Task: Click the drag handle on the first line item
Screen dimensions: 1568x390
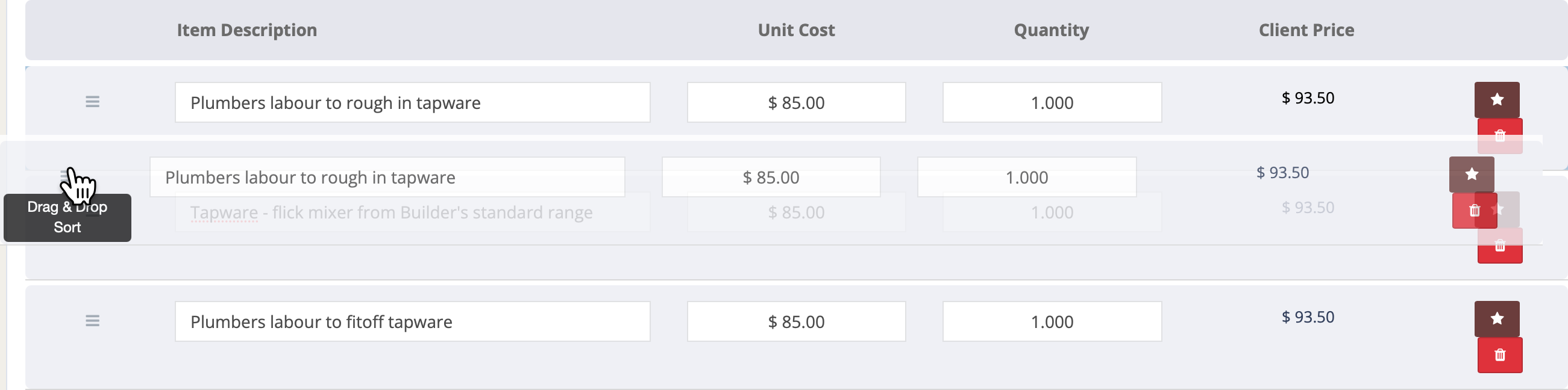Action: pos(93,102)
